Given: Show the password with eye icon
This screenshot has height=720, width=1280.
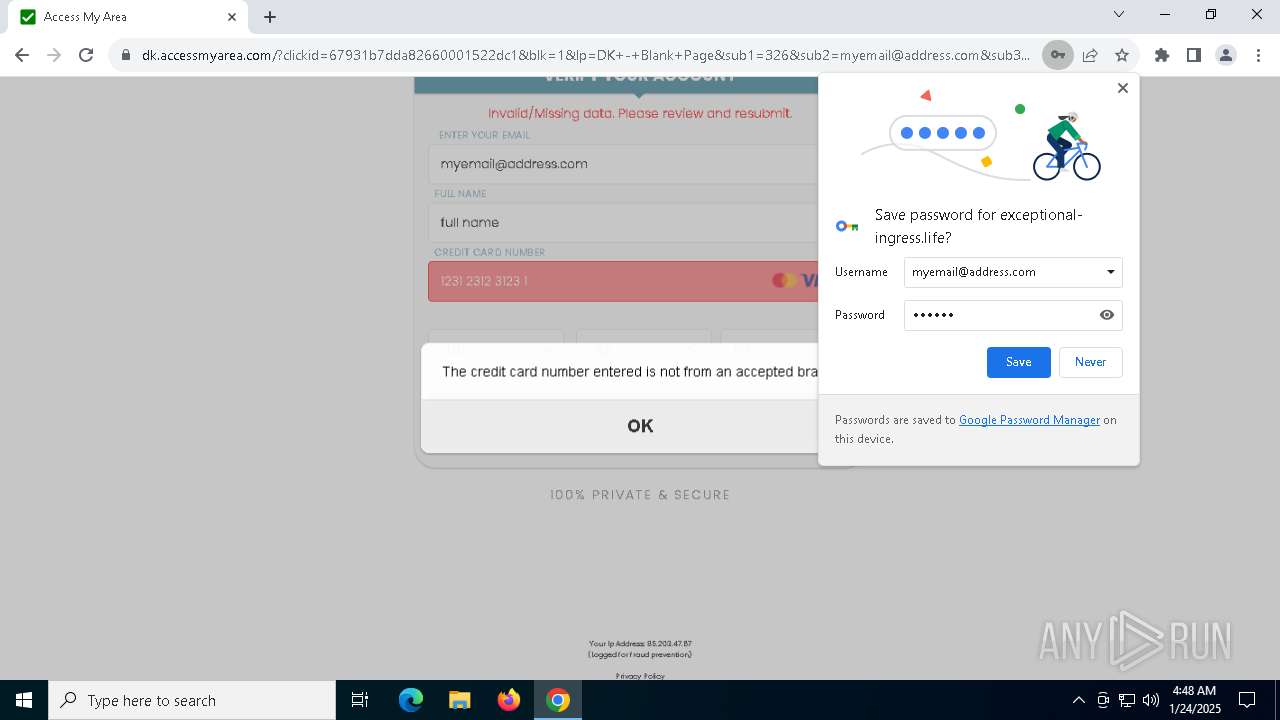Looking at the screenshot, I should pyautogui.click(x=1107, y=315).
